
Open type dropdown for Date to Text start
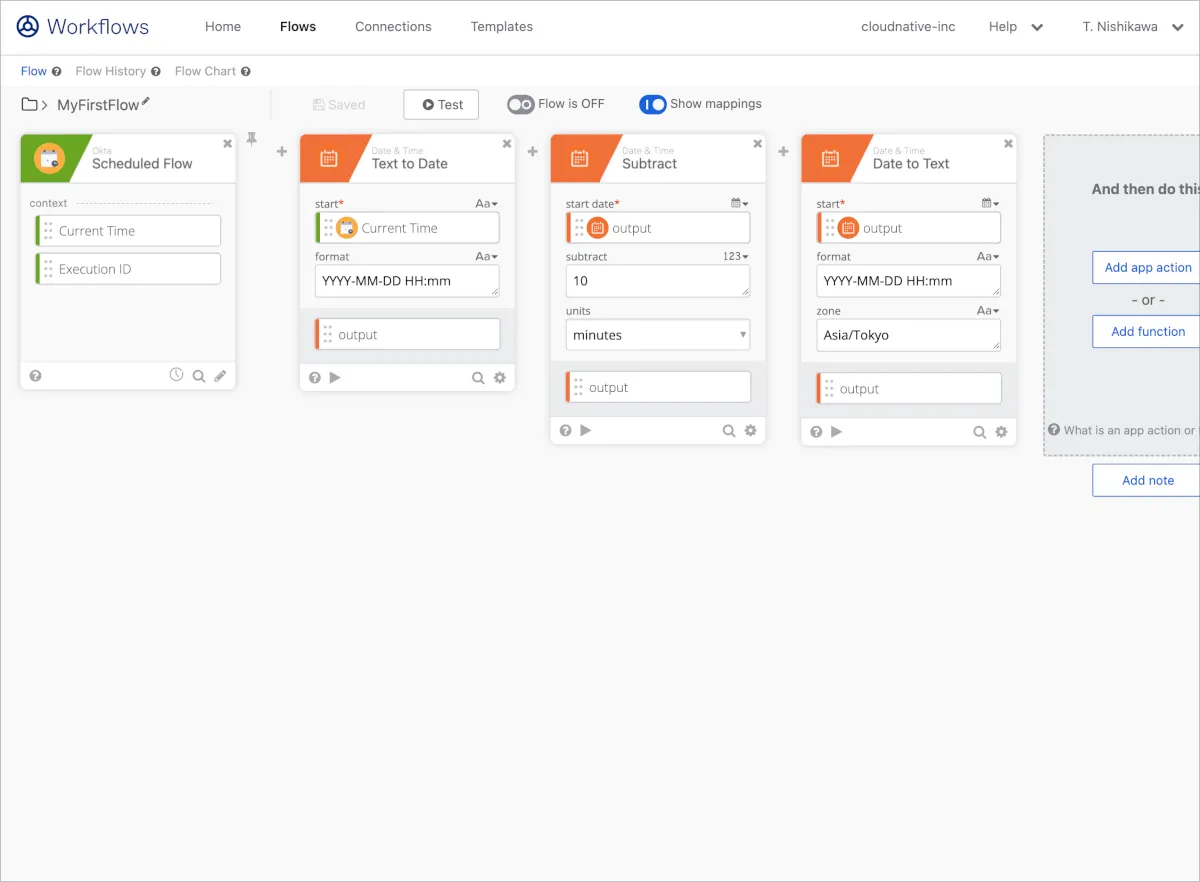pos(991,204)
